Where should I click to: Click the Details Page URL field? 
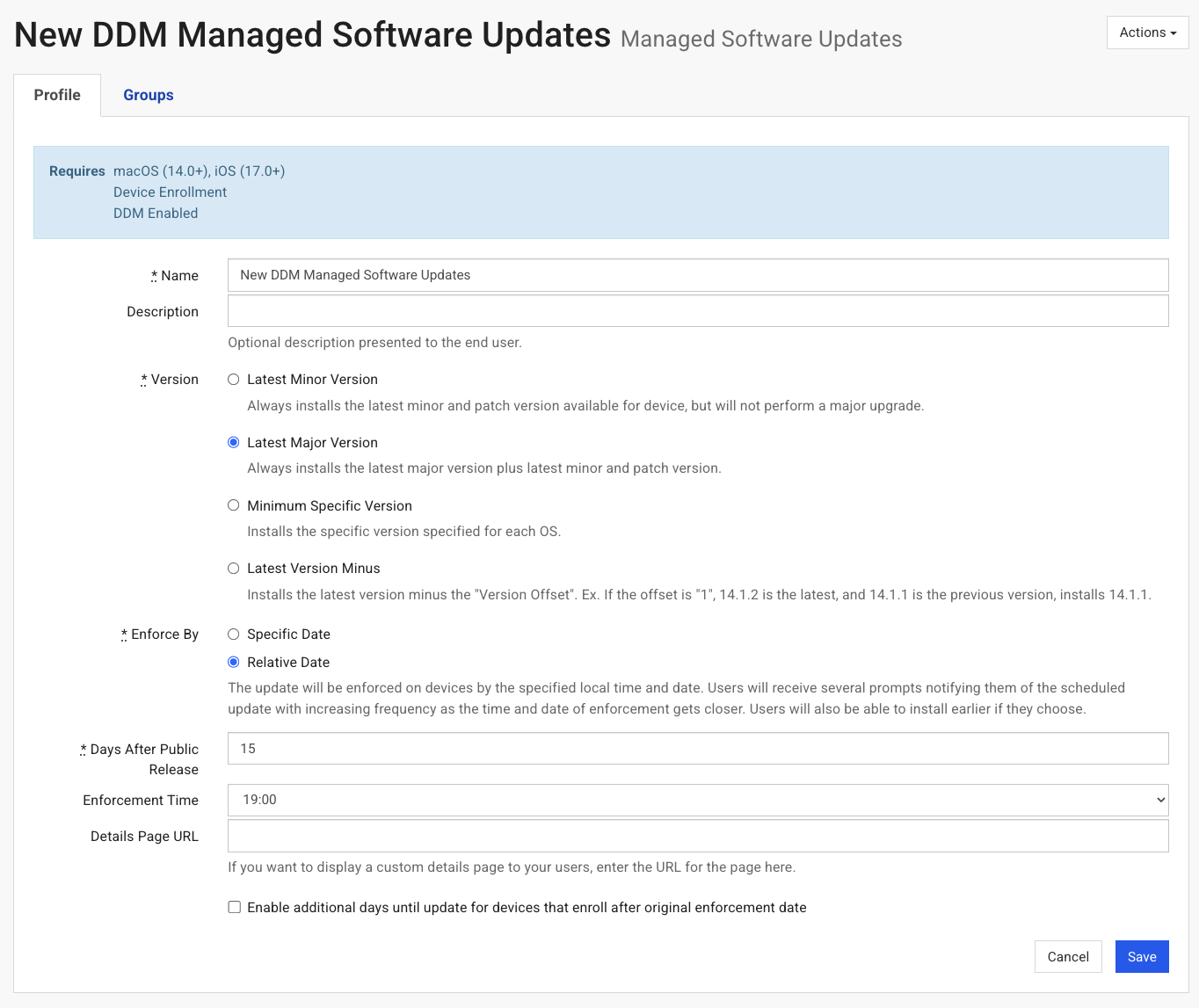tap(697, 836)
